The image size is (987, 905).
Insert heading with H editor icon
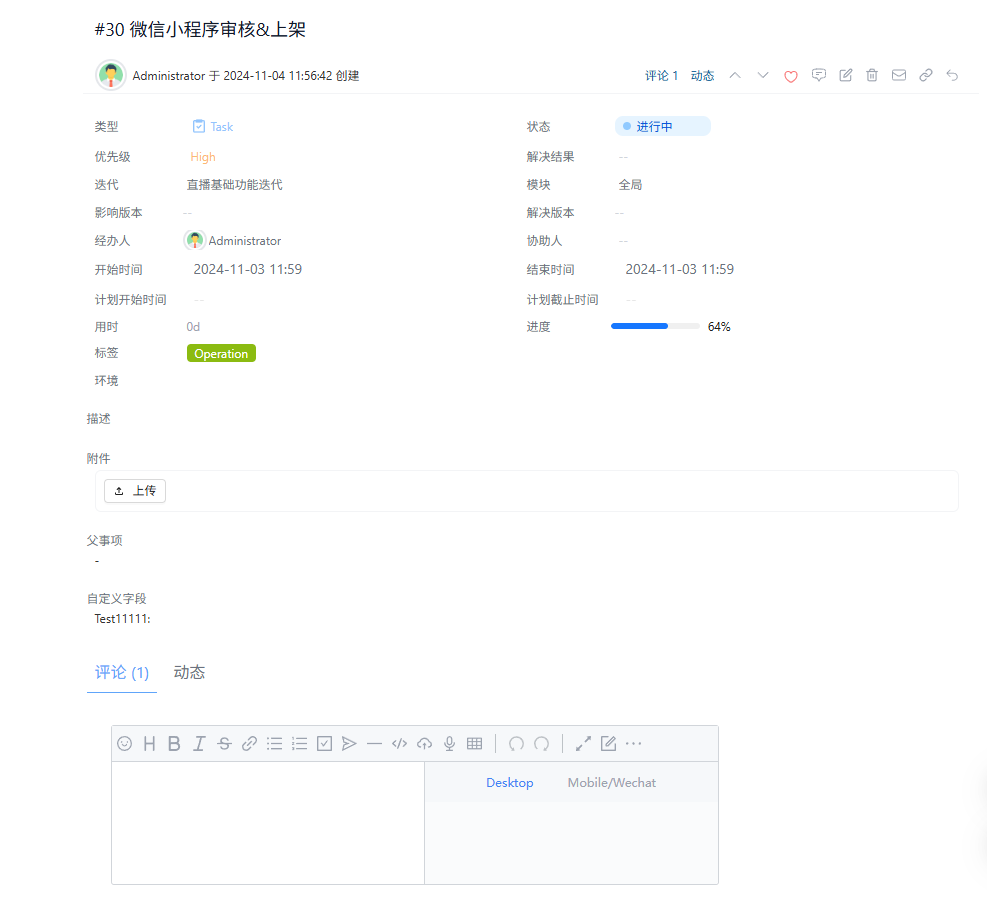tap(149, 743)
